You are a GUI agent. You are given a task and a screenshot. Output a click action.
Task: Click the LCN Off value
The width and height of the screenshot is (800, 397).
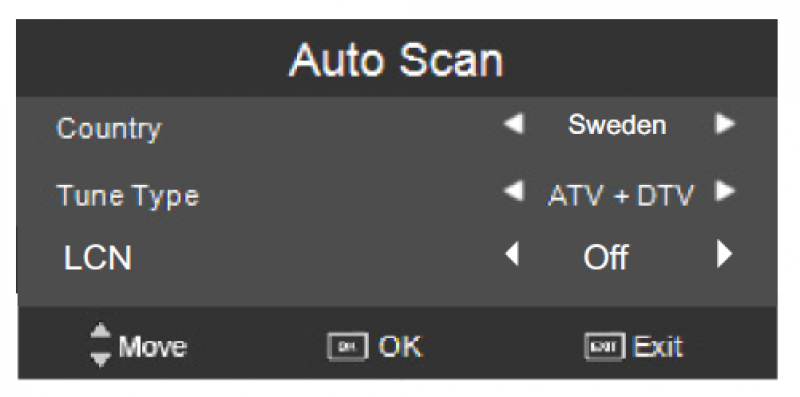(x=606, y=257)
